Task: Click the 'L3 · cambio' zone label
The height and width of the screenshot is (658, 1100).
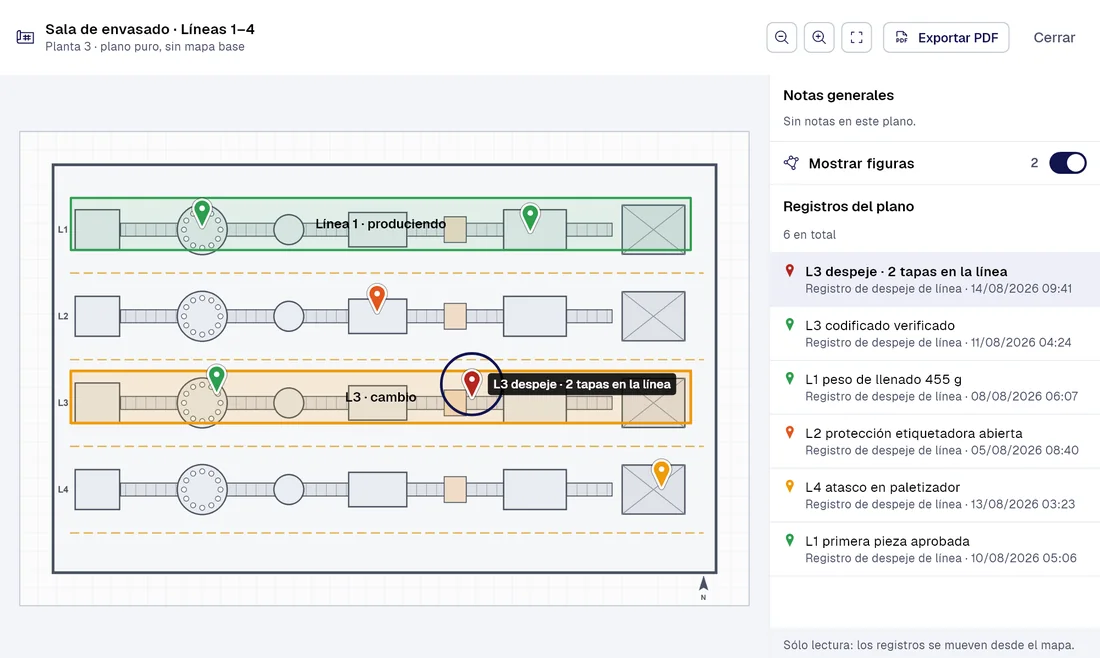Action: (x=381, y=397)
